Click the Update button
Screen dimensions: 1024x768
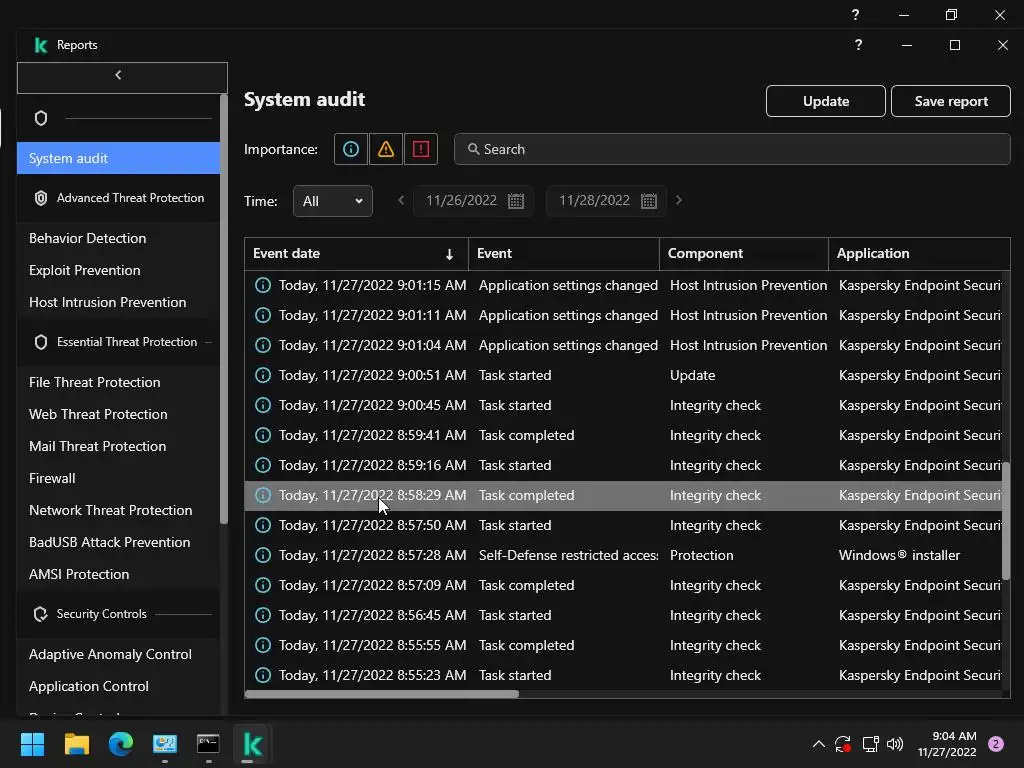pyautogui.click(x=825, y=101)
